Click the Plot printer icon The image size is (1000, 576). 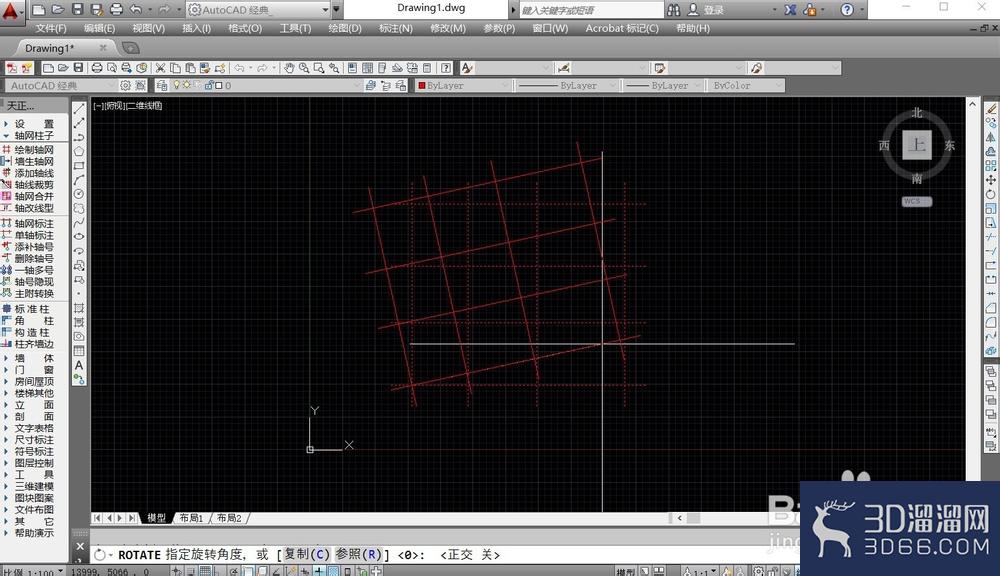coord(97,68)
